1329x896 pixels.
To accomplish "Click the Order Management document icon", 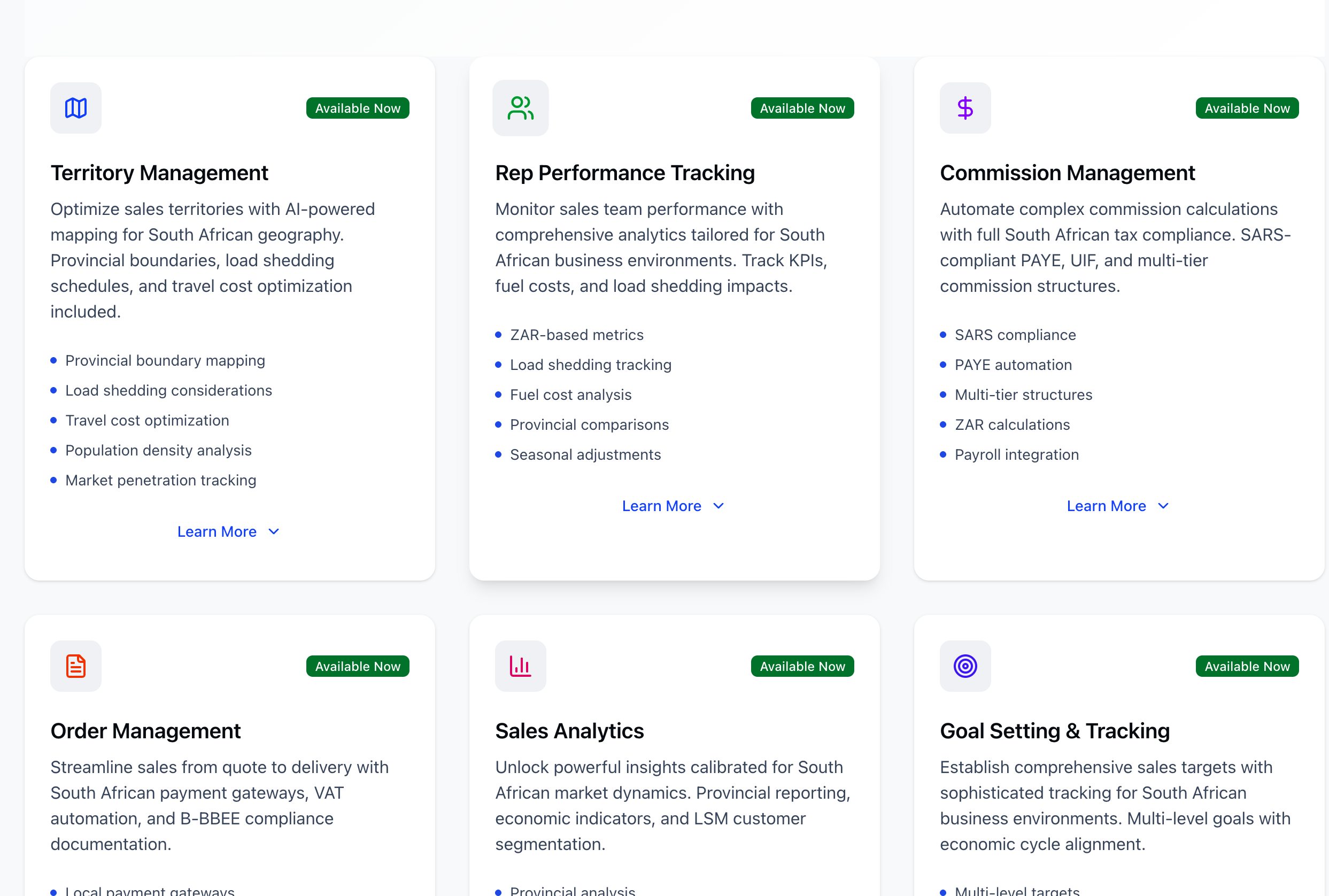I will tap(76, 666).
